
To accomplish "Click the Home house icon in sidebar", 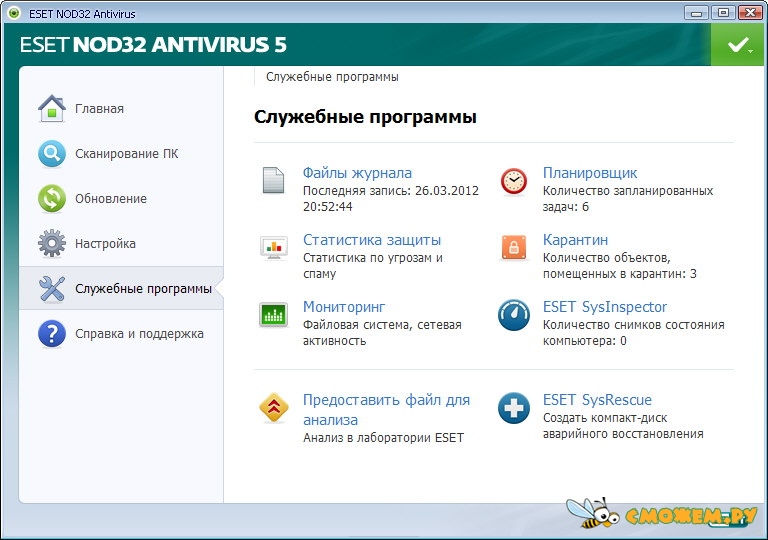I will [x=51, y=108].
